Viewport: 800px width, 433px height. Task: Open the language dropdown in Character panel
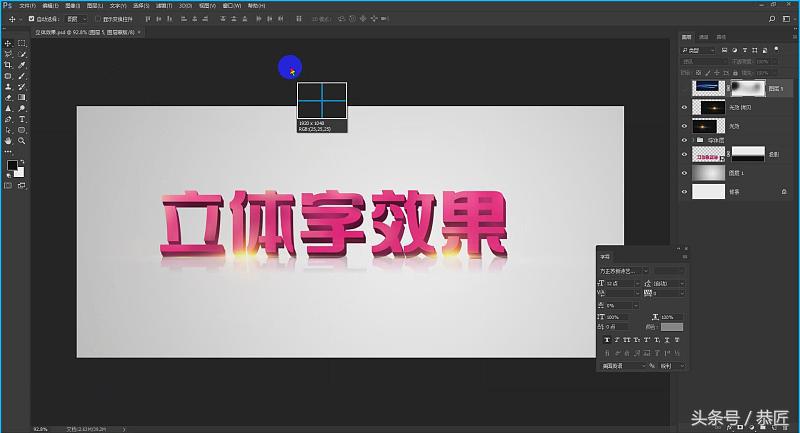(x=624, y=366)
